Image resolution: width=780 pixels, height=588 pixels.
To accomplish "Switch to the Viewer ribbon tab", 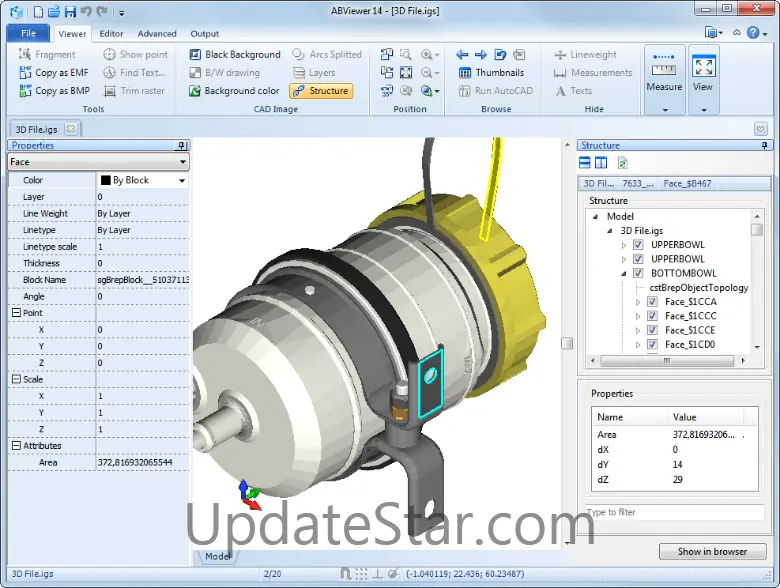I will (72, 34).
